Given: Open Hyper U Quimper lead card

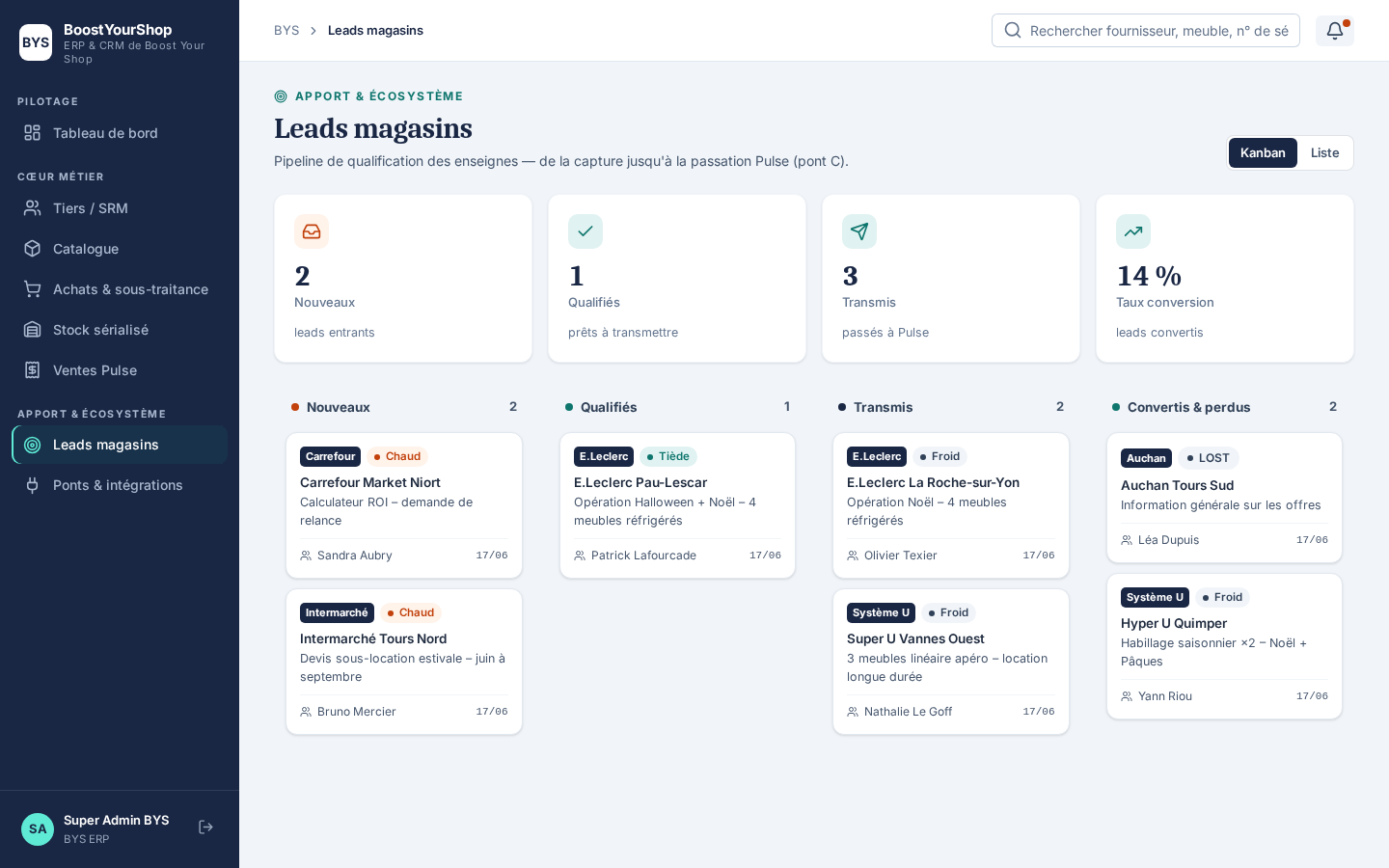Looking at the screenshot, I should pos(1224,646).
